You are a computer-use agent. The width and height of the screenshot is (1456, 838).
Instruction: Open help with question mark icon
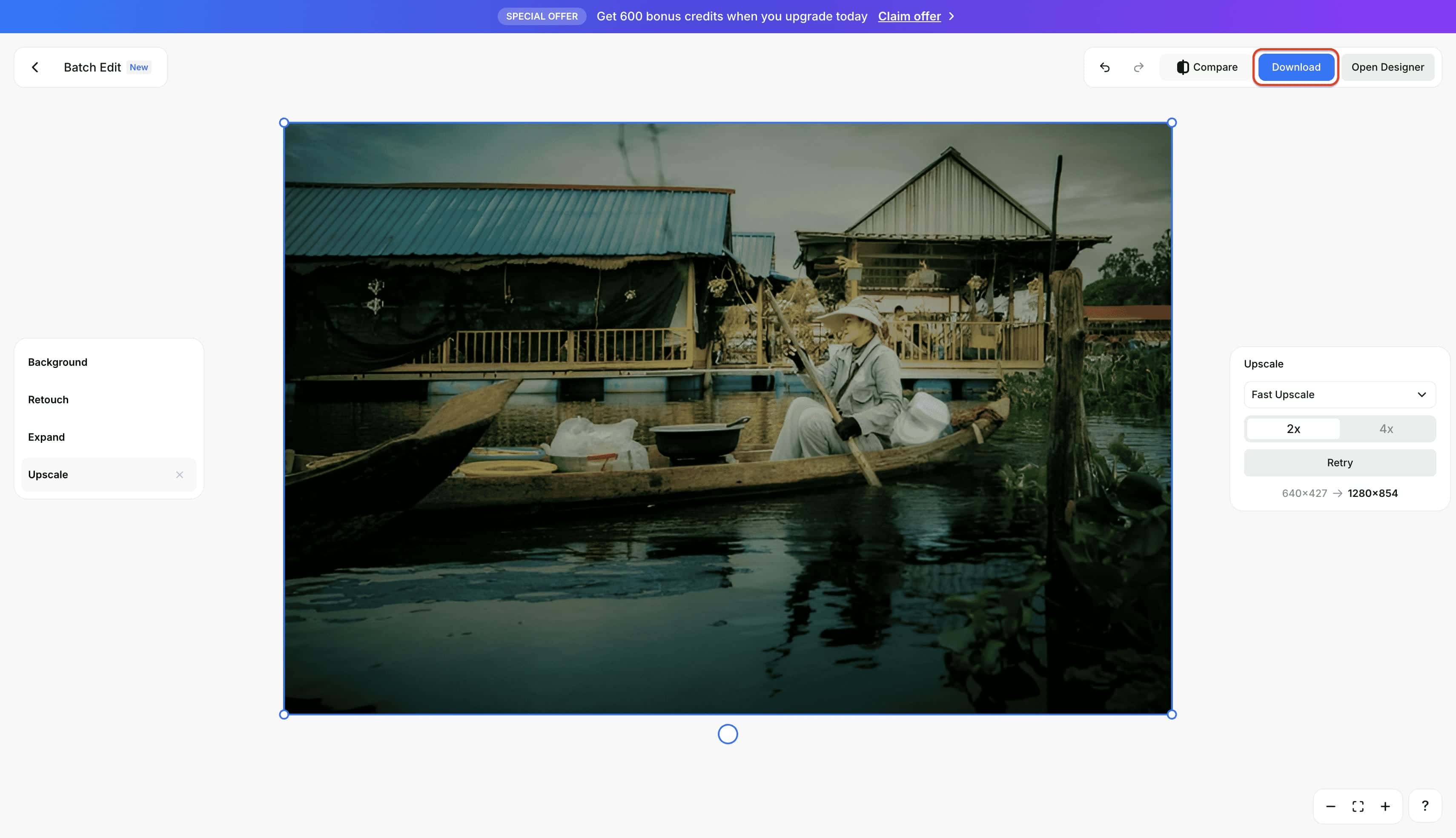pyautogui.click(x=1425, y=806)
